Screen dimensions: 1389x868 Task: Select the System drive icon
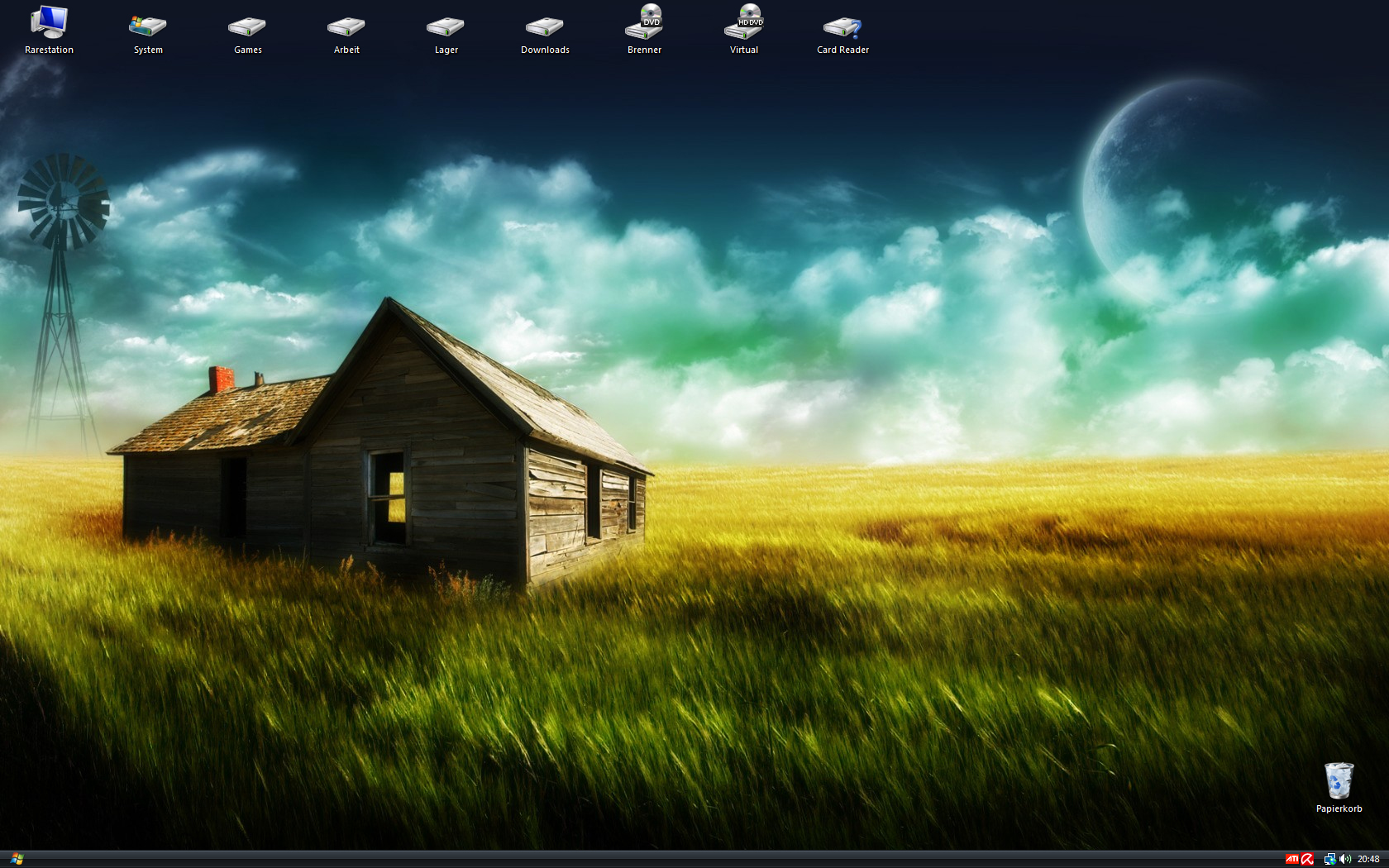click(148, 26)
